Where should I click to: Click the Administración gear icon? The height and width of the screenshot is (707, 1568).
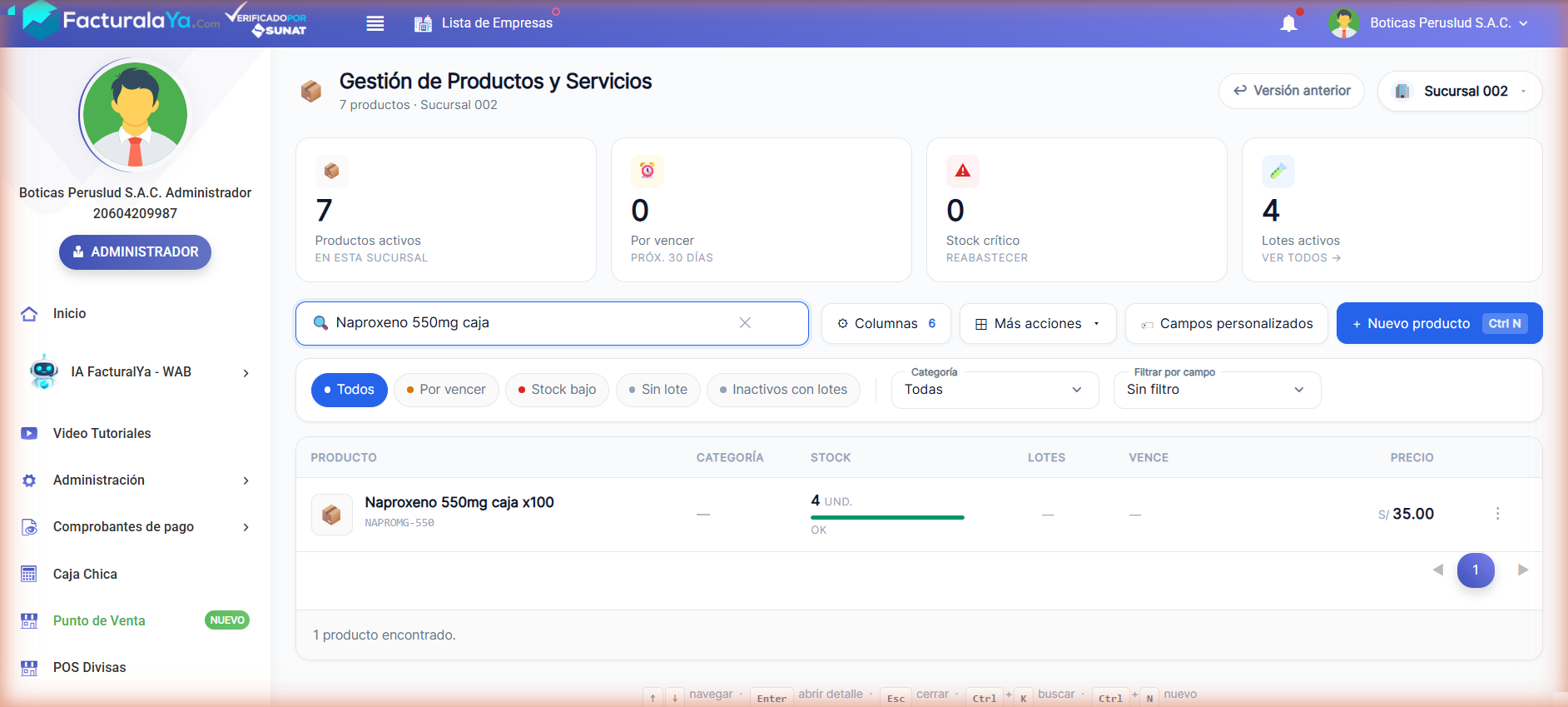point(29,480)
